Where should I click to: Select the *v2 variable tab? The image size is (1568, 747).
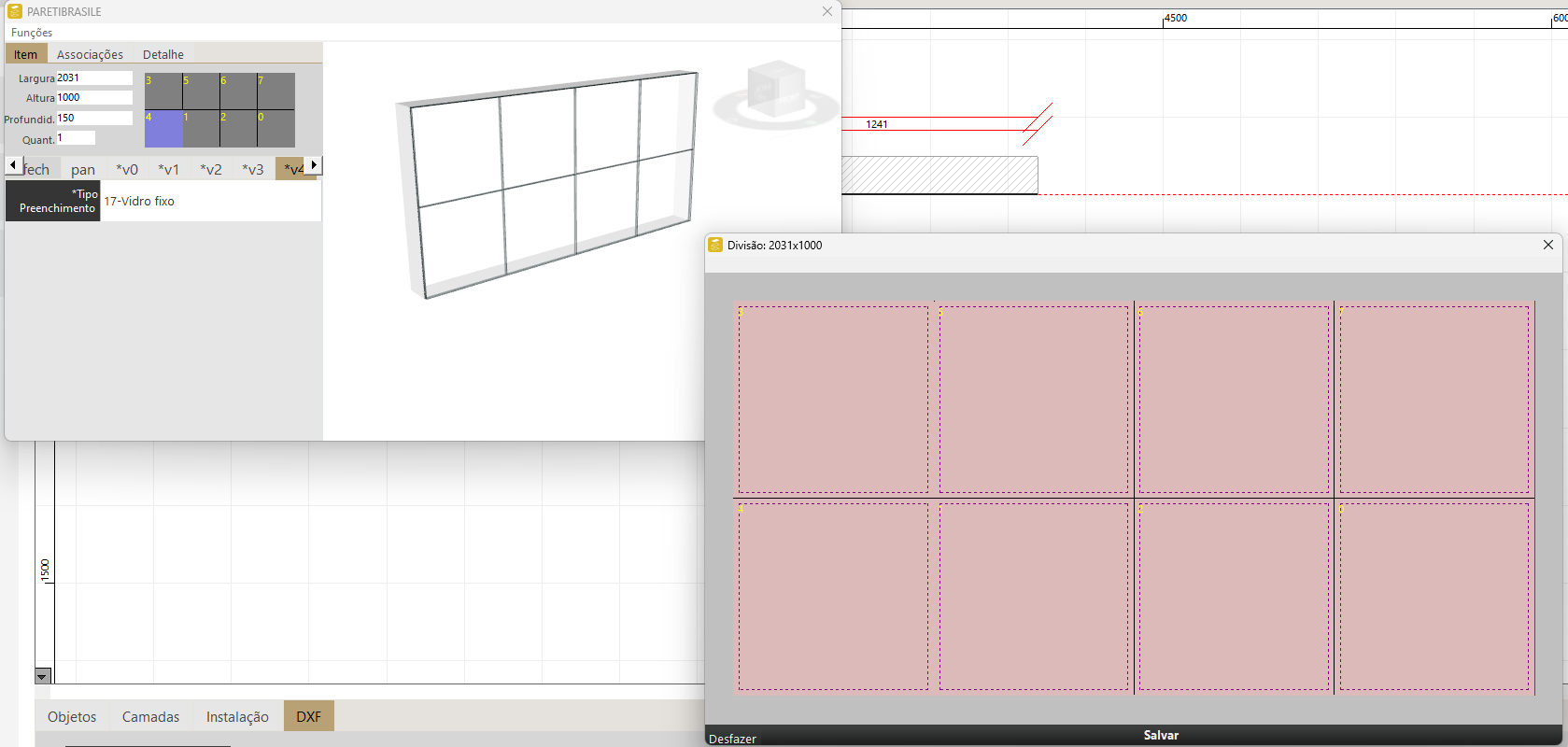pos(211,169)
